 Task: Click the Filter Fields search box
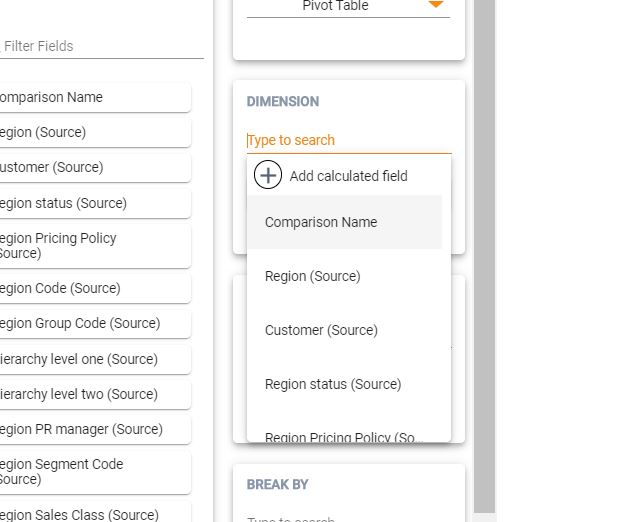pyautogui.click(x=100, y=46)
